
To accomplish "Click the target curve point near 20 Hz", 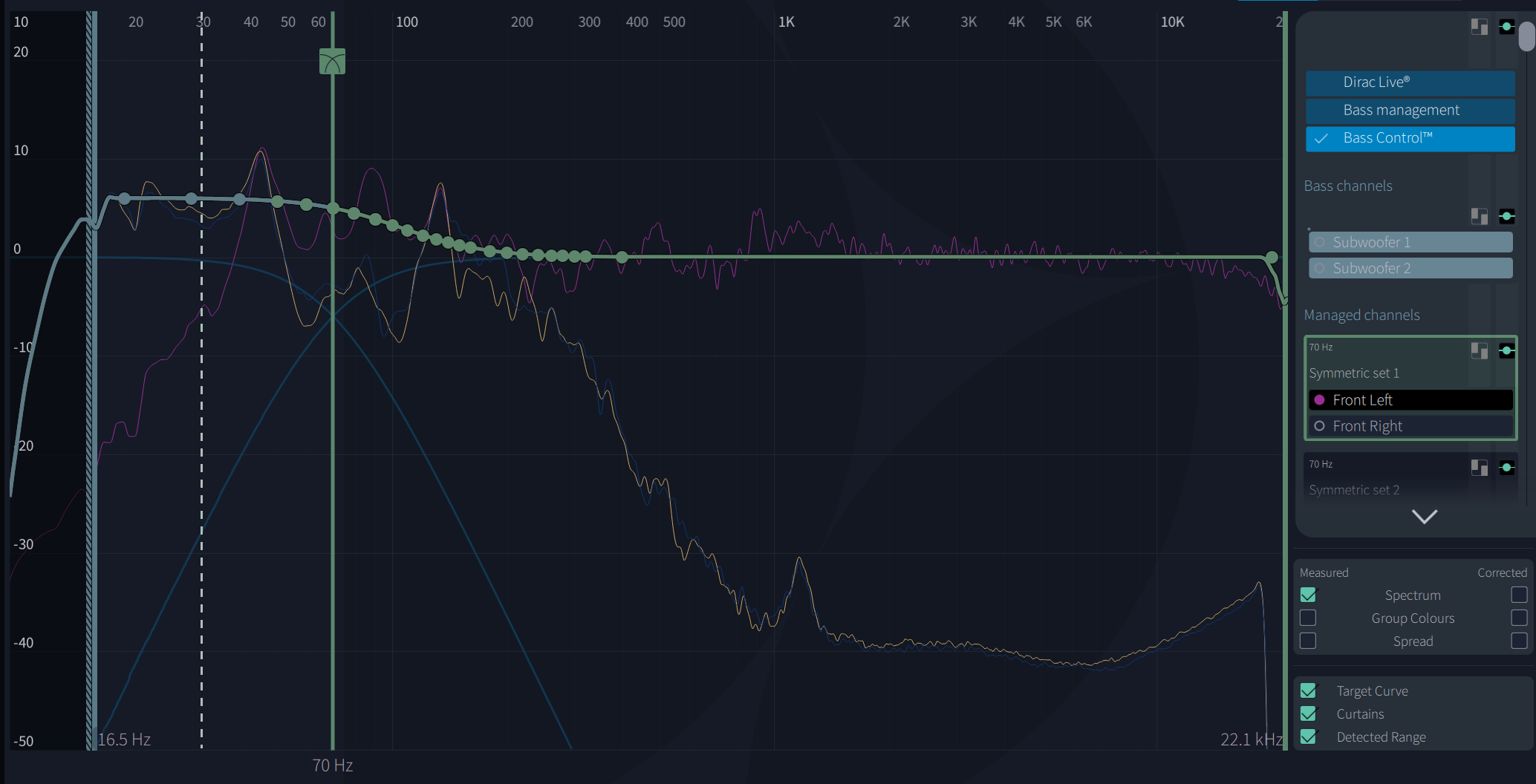I will click(124, 198).
